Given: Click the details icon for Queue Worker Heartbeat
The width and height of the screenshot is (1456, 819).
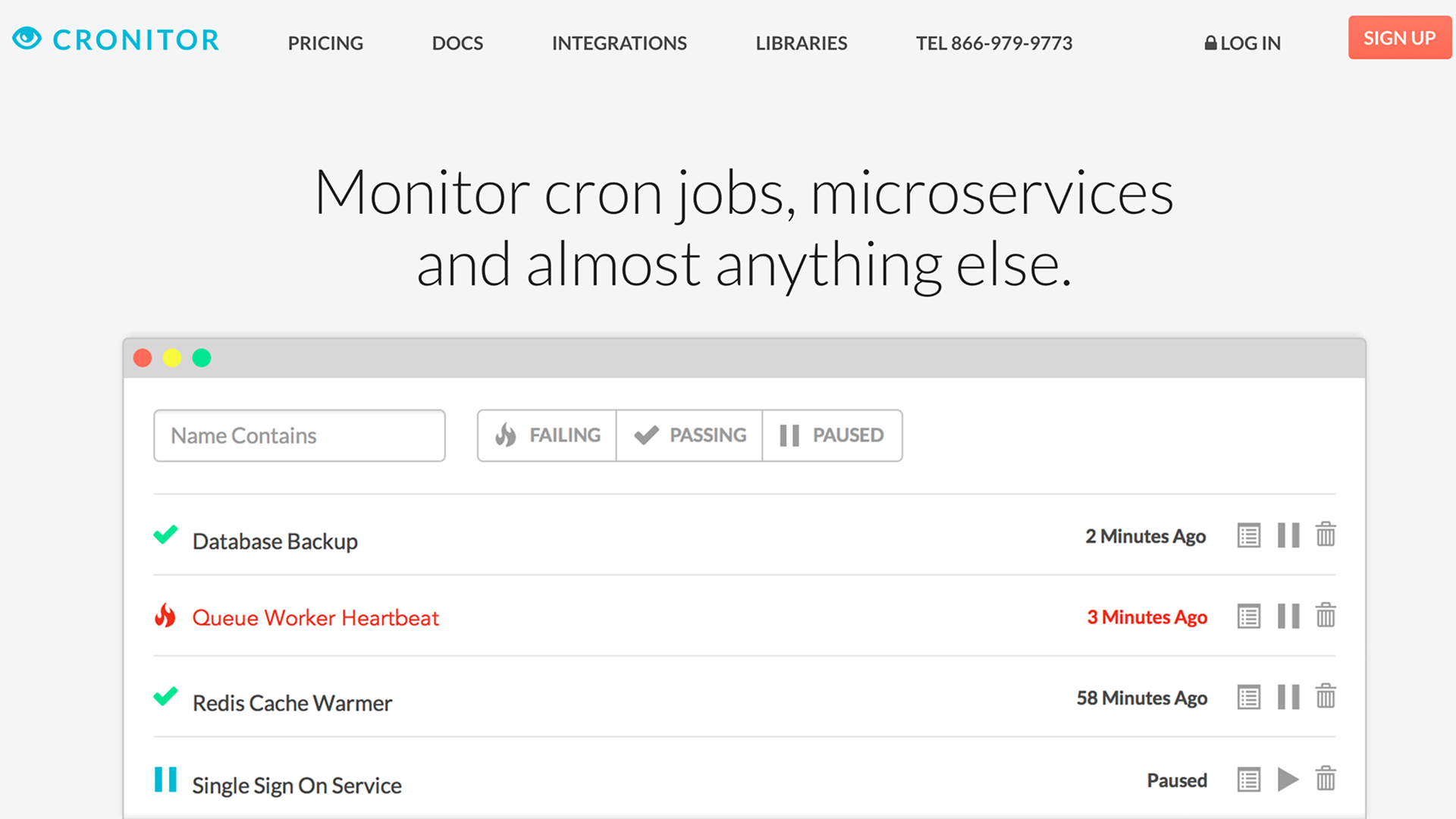Looking at the screenshot, I should coord(1248,615).
